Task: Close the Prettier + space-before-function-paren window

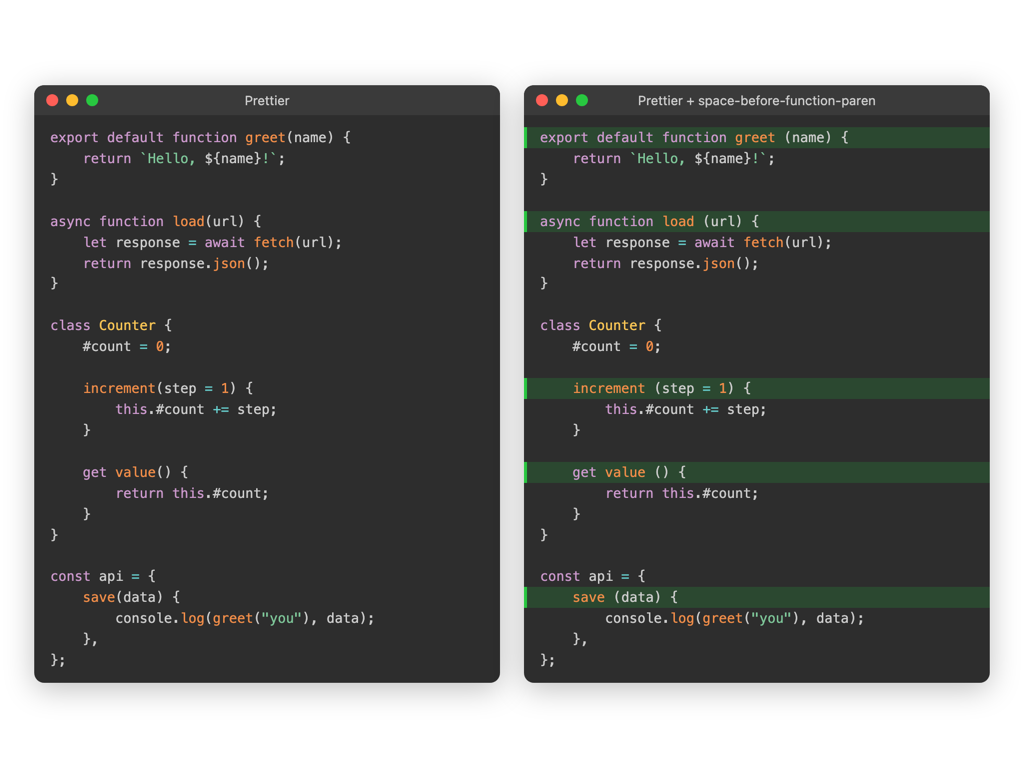Action: coord(542,100)
